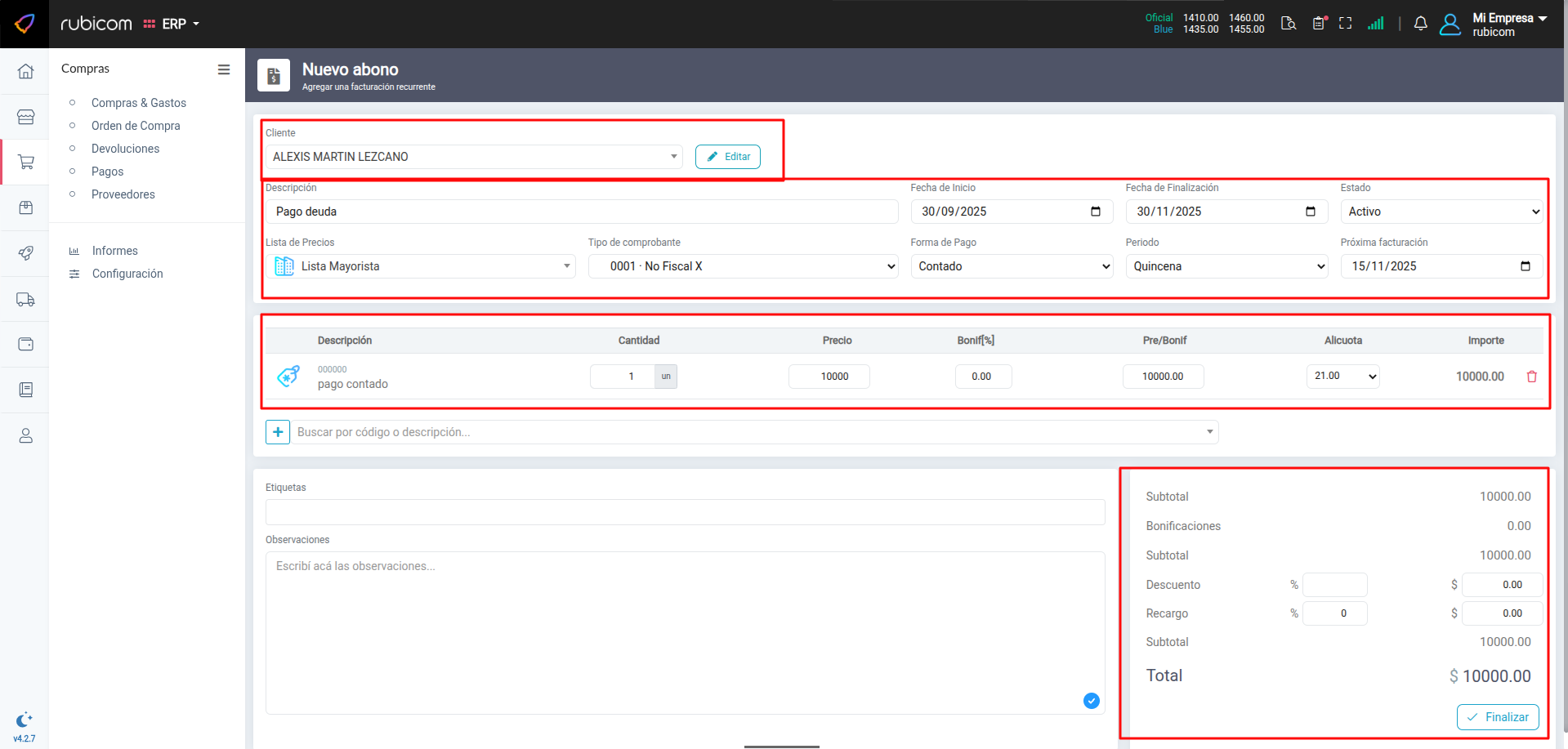
Task: Open the Mi Empresa user menu
Action: tap(1508, 24)
